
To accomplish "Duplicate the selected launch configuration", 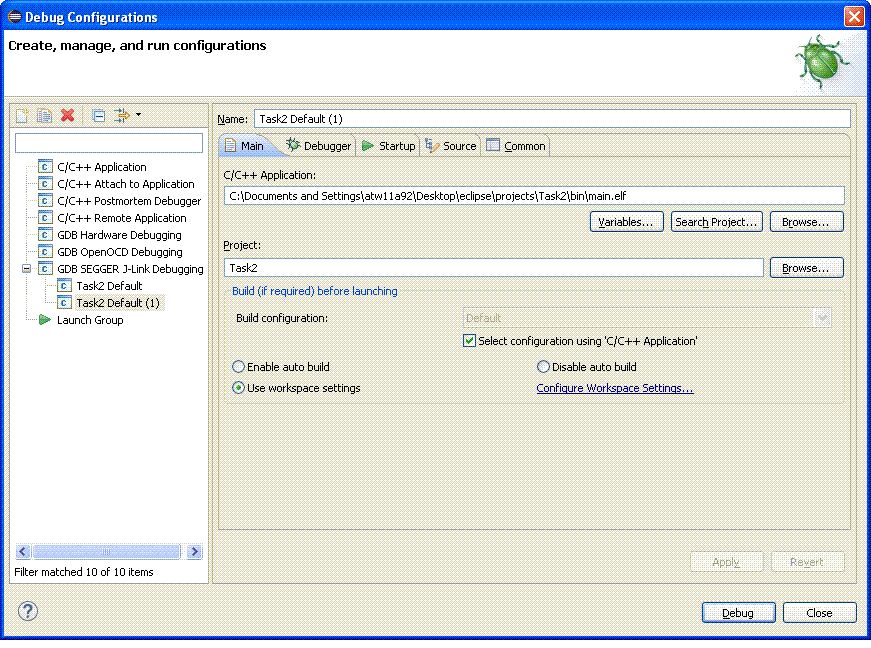I will click(x=44, y=115).
